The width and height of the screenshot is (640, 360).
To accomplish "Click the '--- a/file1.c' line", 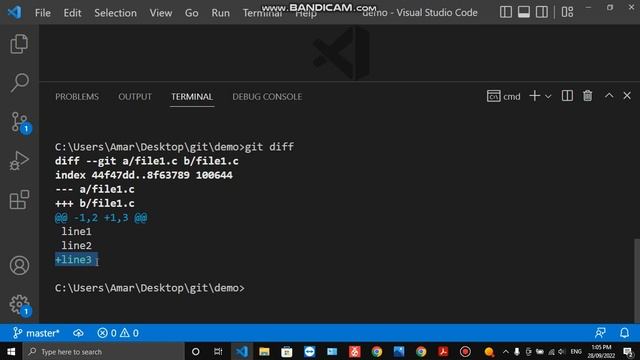I will [95, 189].
